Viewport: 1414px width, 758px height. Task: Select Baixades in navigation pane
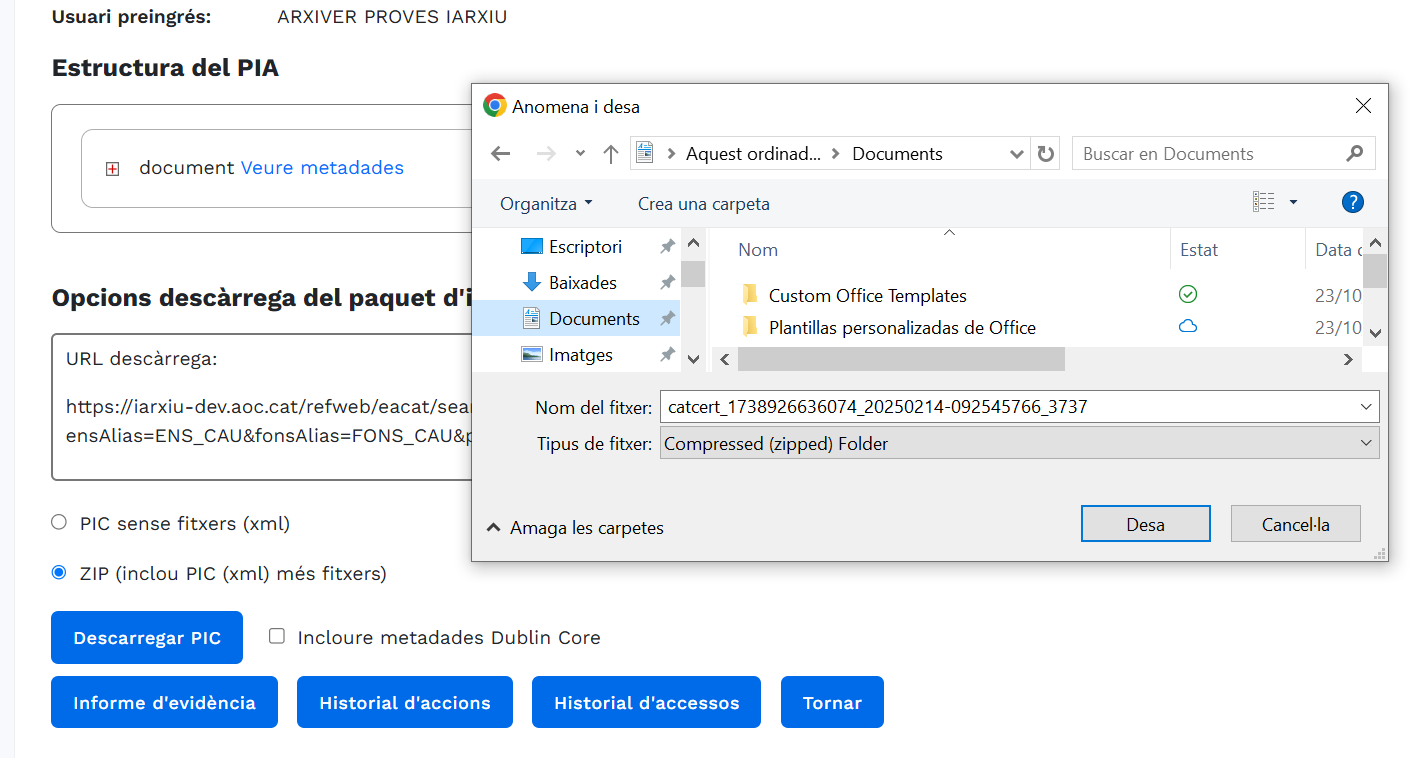[583, 283]
